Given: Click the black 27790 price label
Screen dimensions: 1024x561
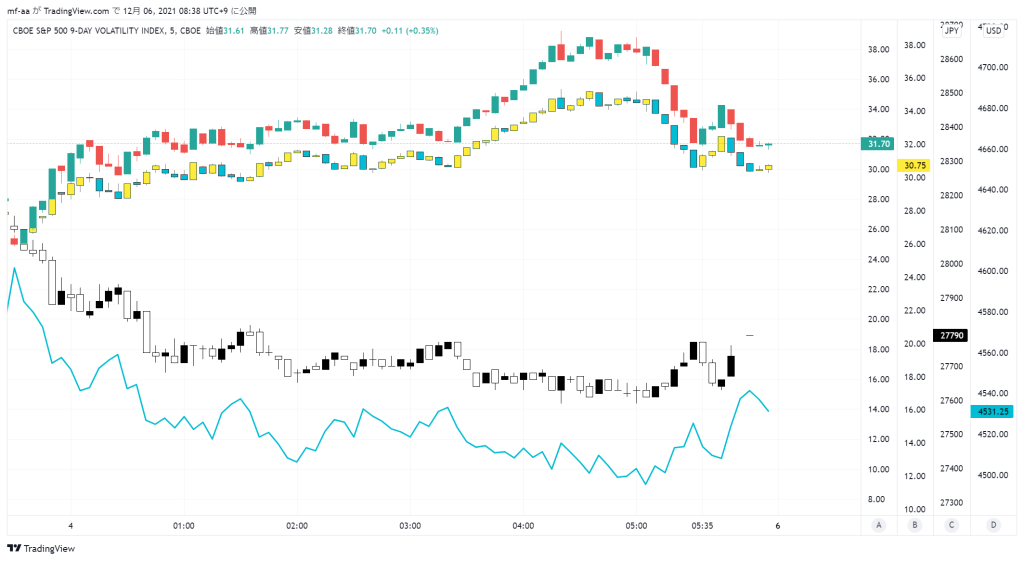Looking at the screenshot, I should (951, 336).
